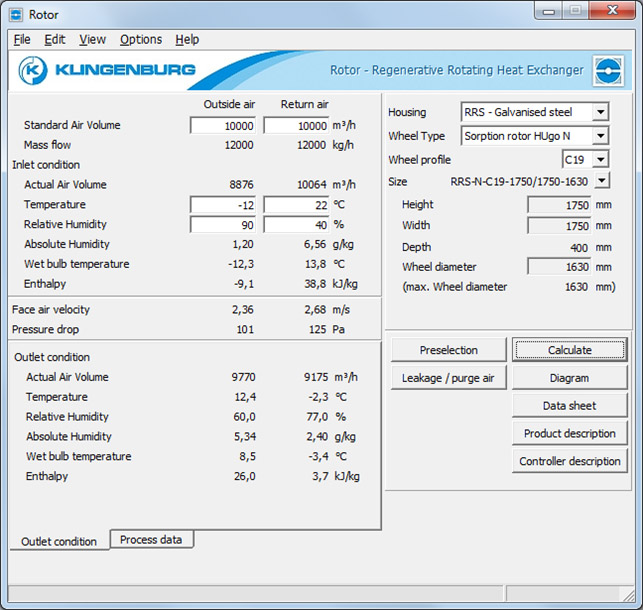Open the Edit menu
The image size is (643, 610).
click(55, 39)
